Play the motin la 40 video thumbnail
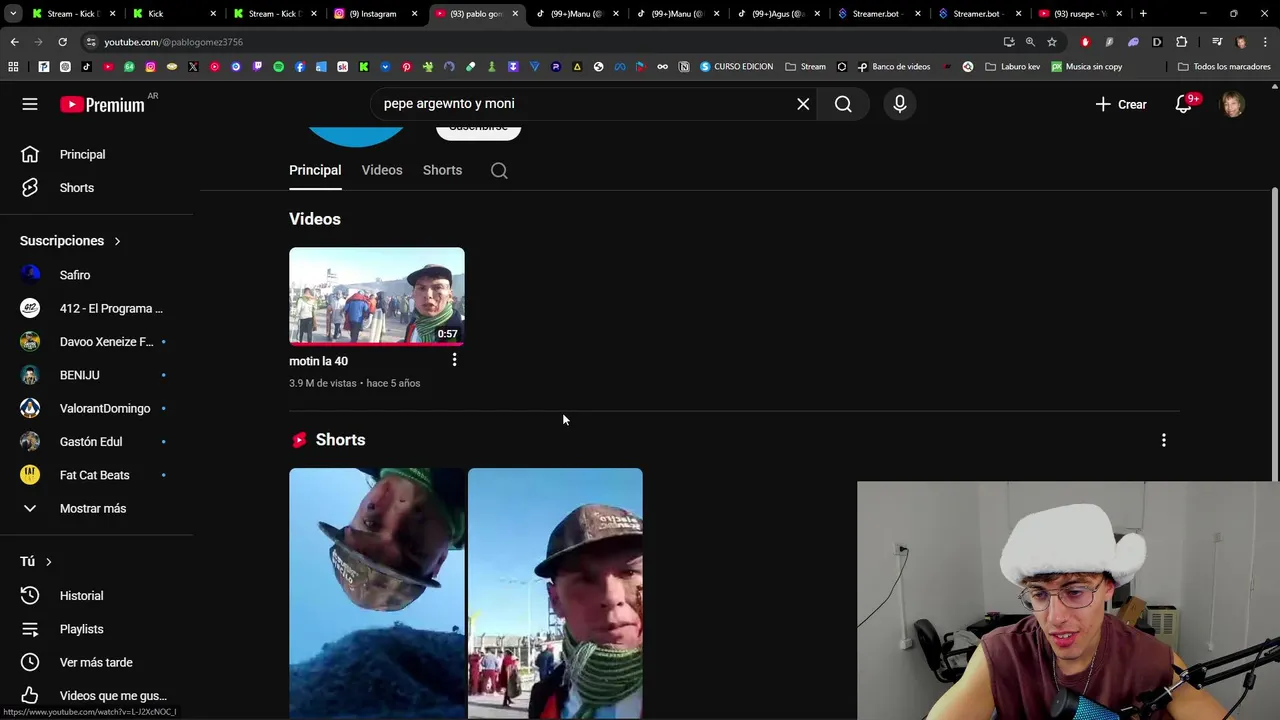 (377, 296)
